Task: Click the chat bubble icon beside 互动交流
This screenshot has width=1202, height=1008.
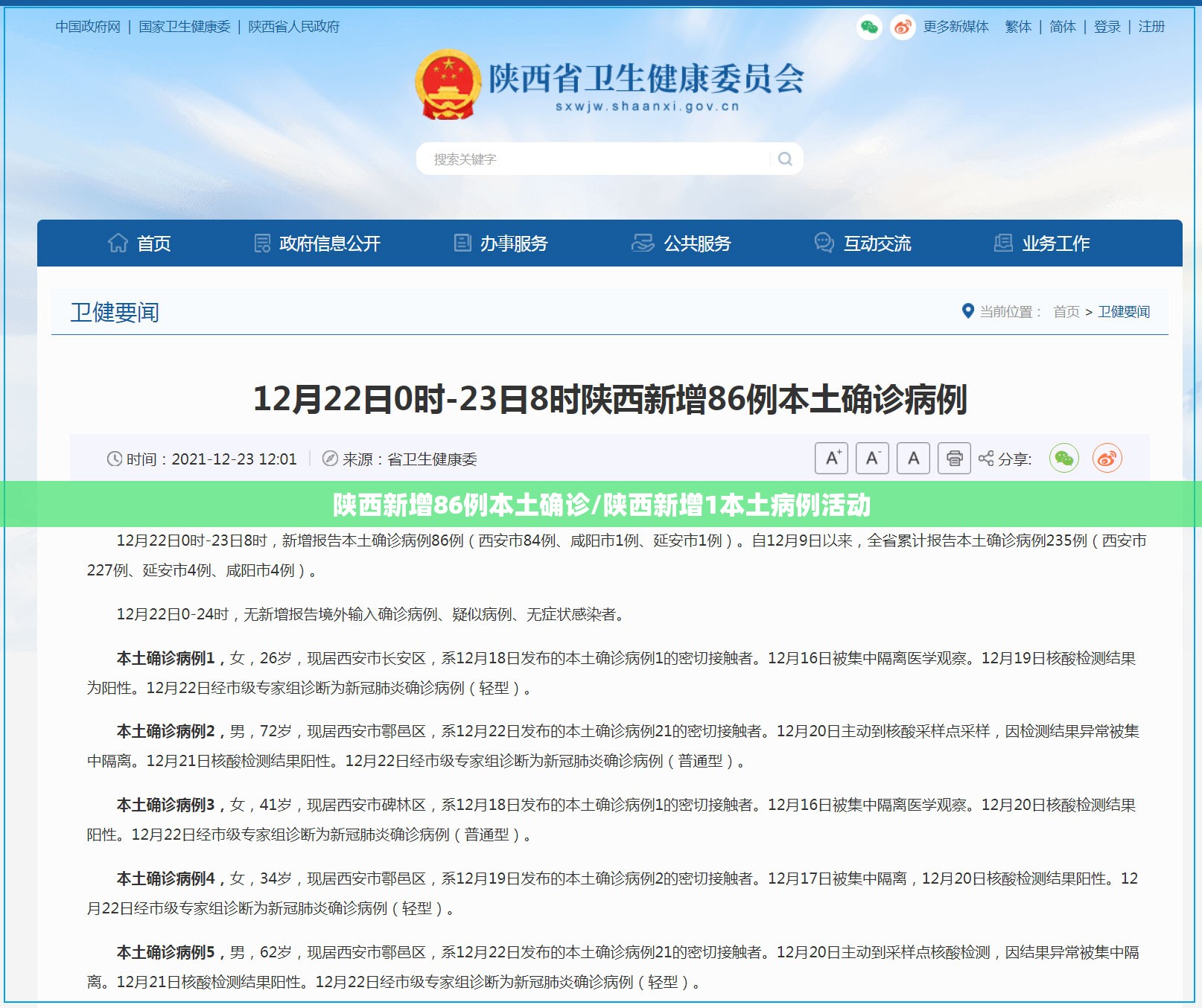Action: [824, 243]
